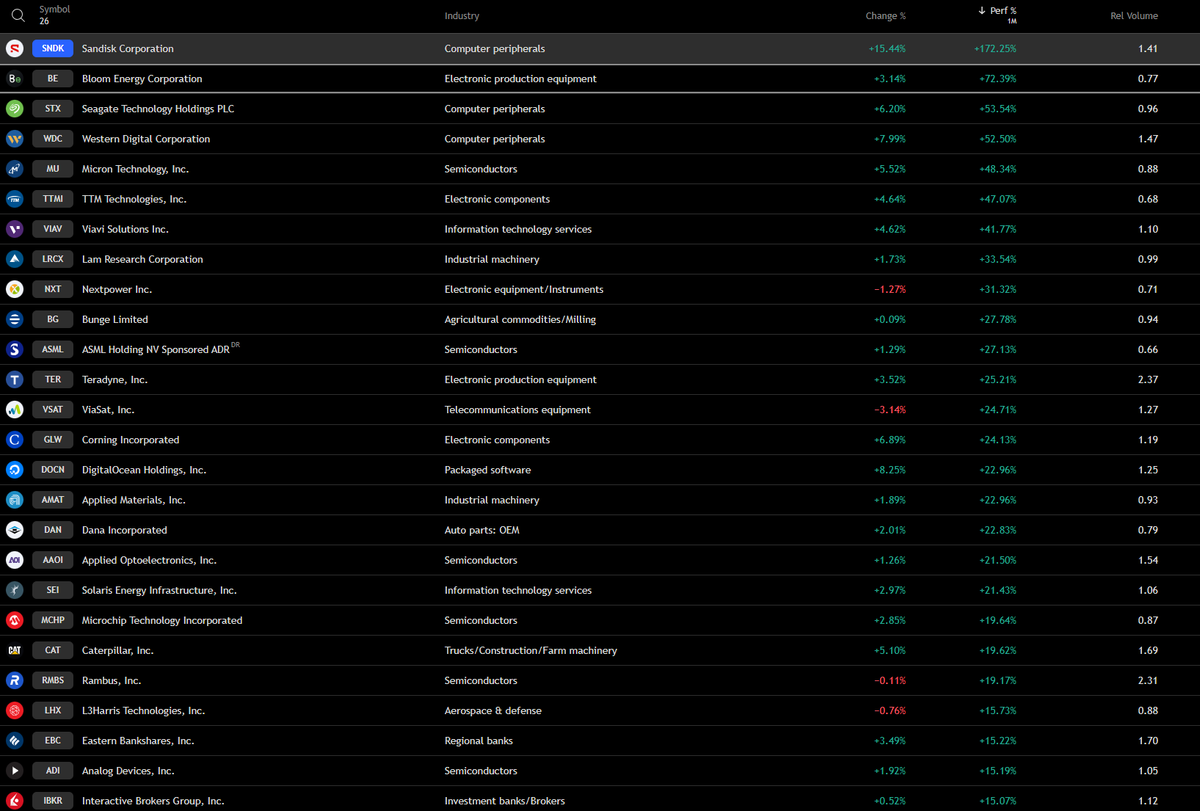
Task: Click the Symbol column header
Action: point(54,13)
